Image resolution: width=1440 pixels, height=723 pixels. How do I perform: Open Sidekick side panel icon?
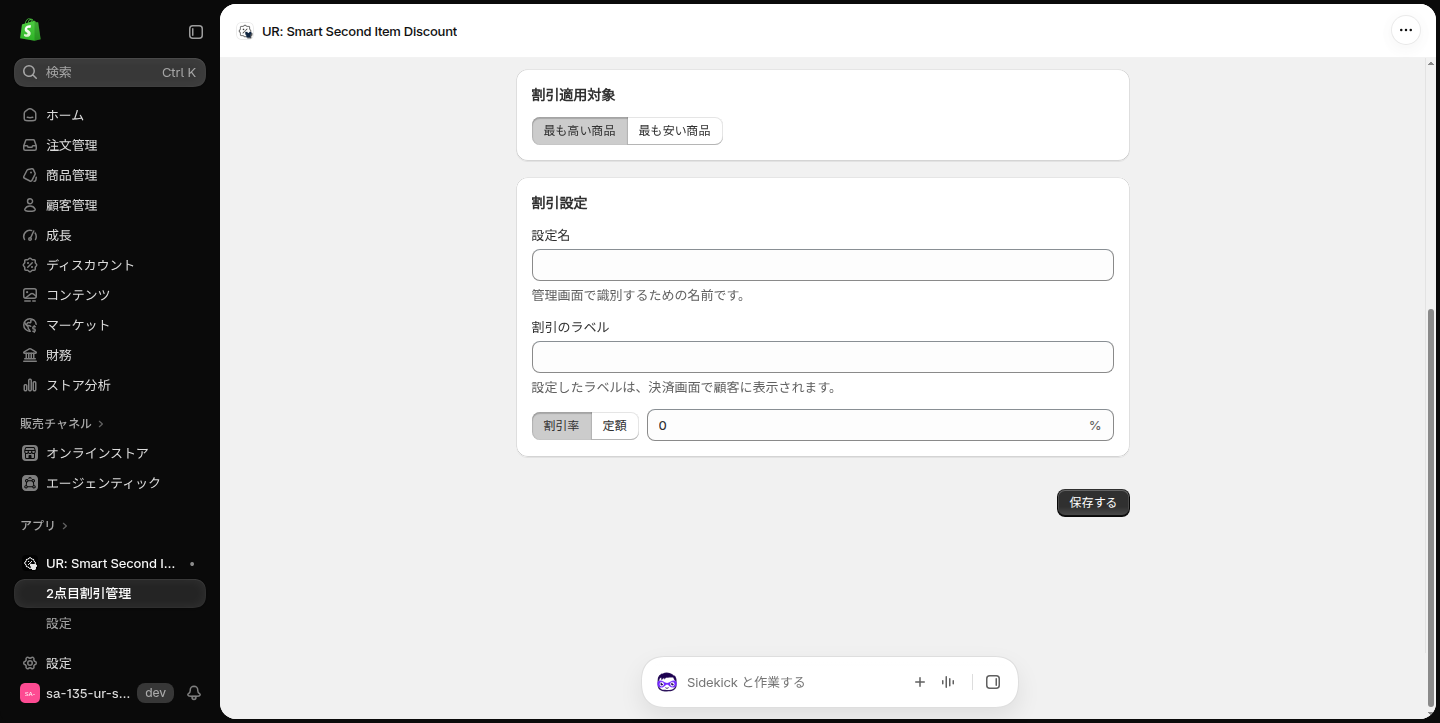[x=993, y=682]
